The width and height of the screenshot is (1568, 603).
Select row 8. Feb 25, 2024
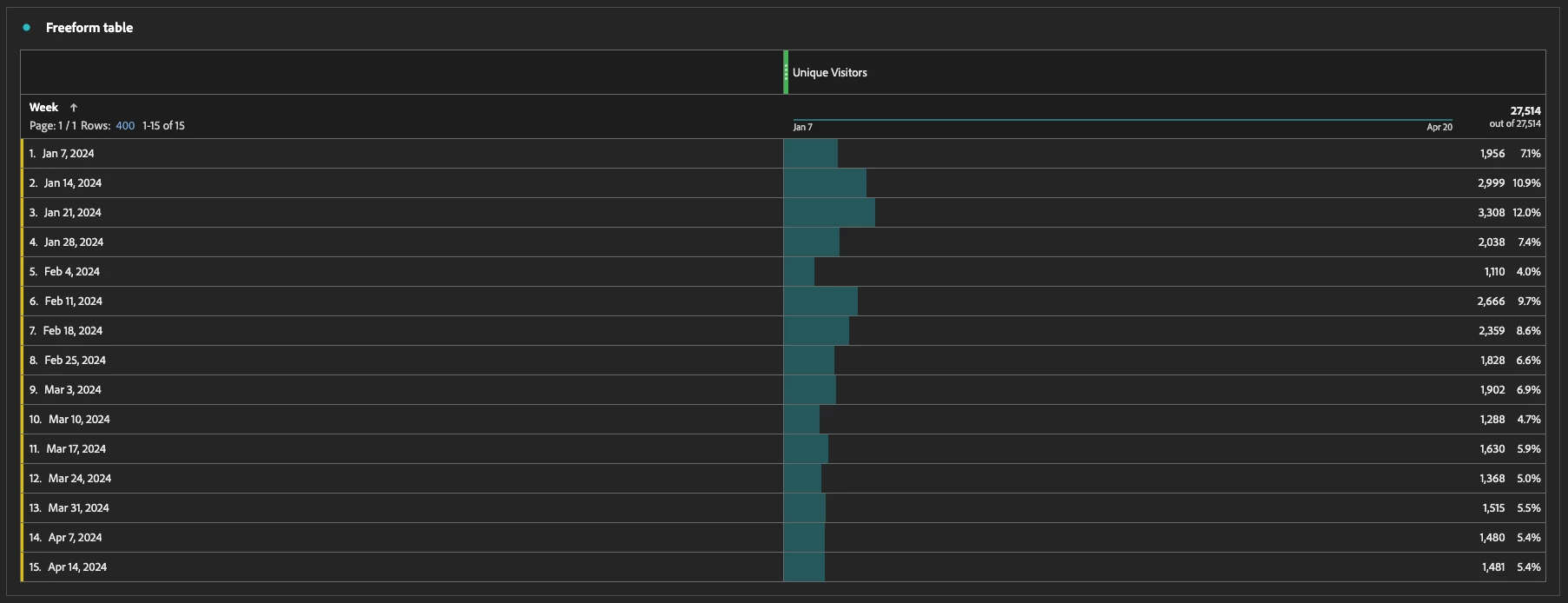tap(402, 361)
